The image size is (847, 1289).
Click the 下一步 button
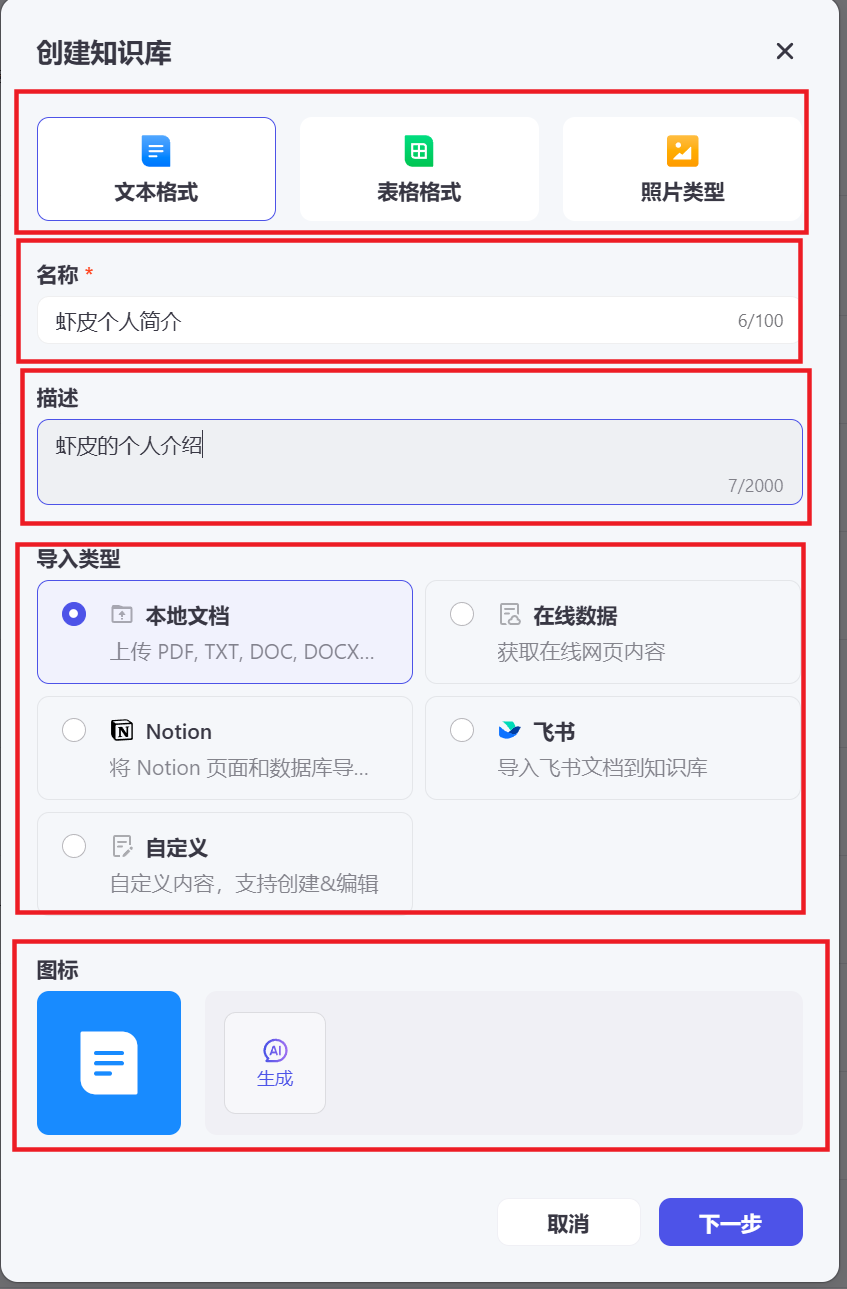point(731,1222)
